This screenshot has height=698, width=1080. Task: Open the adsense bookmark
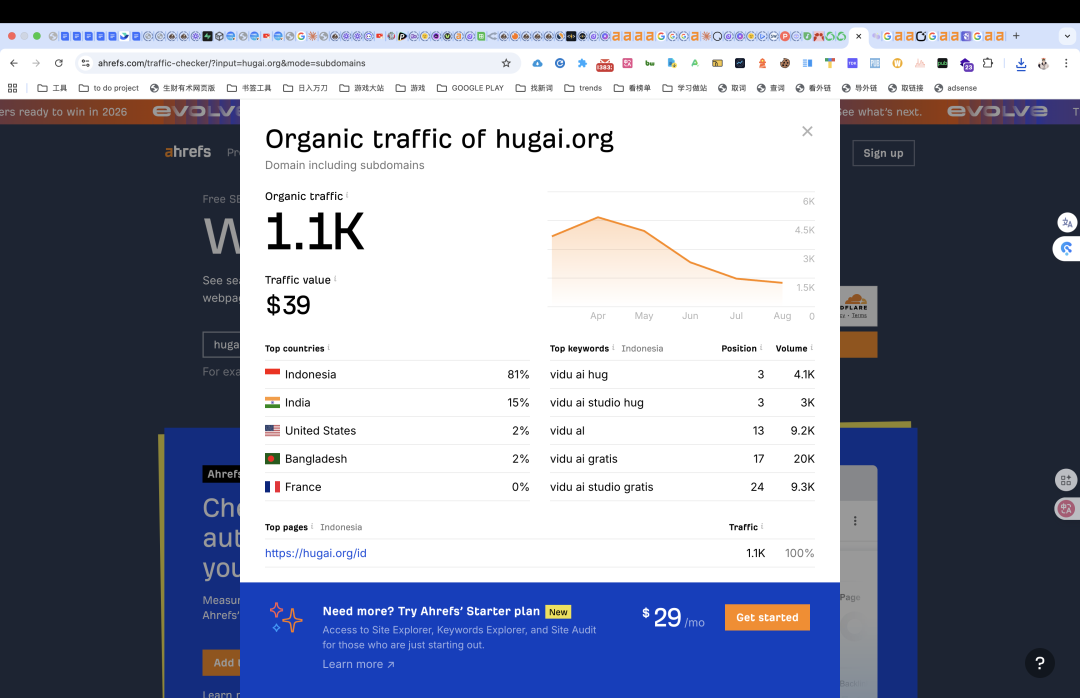pyautogui.click(x=955, y=88)
